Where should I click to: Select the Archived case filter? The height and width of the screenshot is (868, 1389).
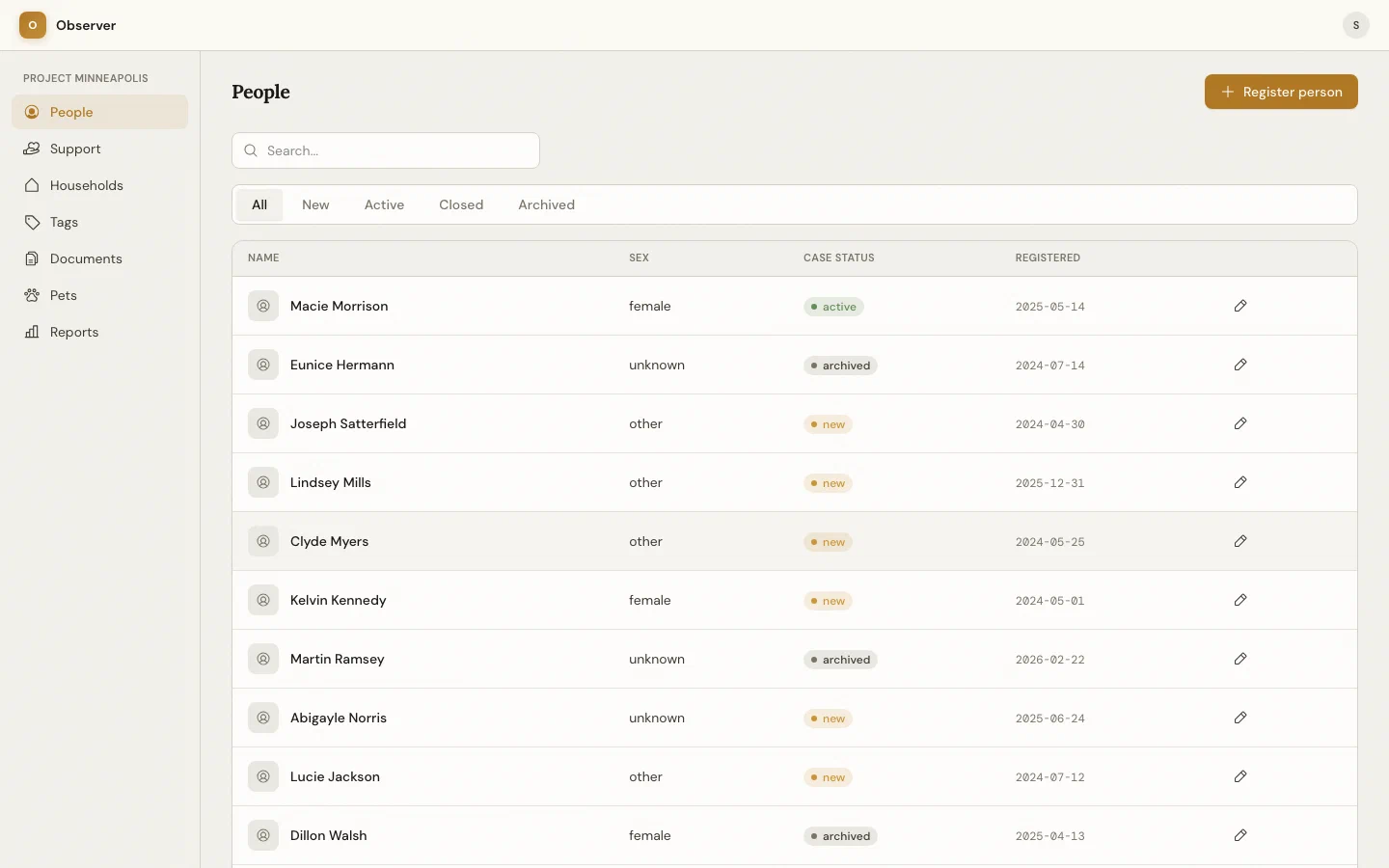[546, 204]
